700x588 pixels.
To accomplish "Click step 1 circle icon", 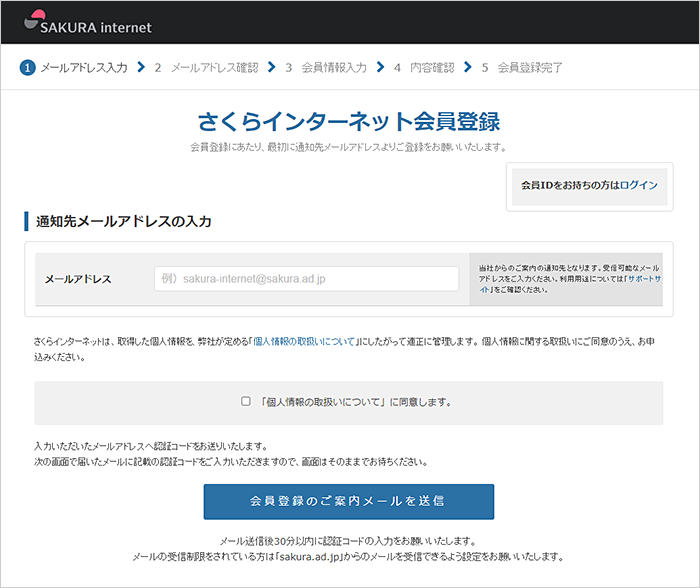I will pyautogui.click(x=28, y=67).
